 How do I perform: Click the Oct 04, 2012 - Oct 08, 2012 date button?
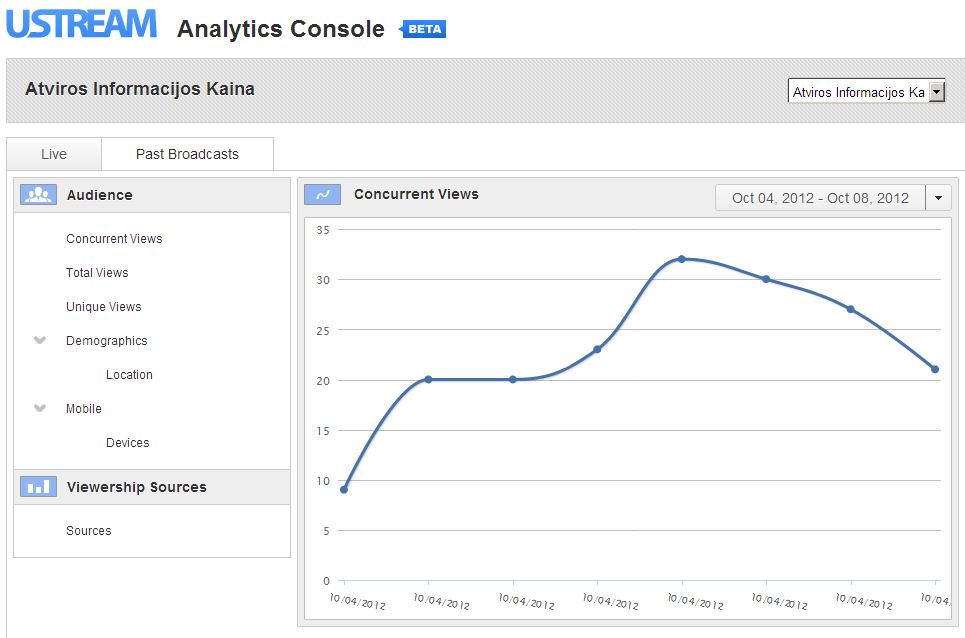click(x=820, y=198)
